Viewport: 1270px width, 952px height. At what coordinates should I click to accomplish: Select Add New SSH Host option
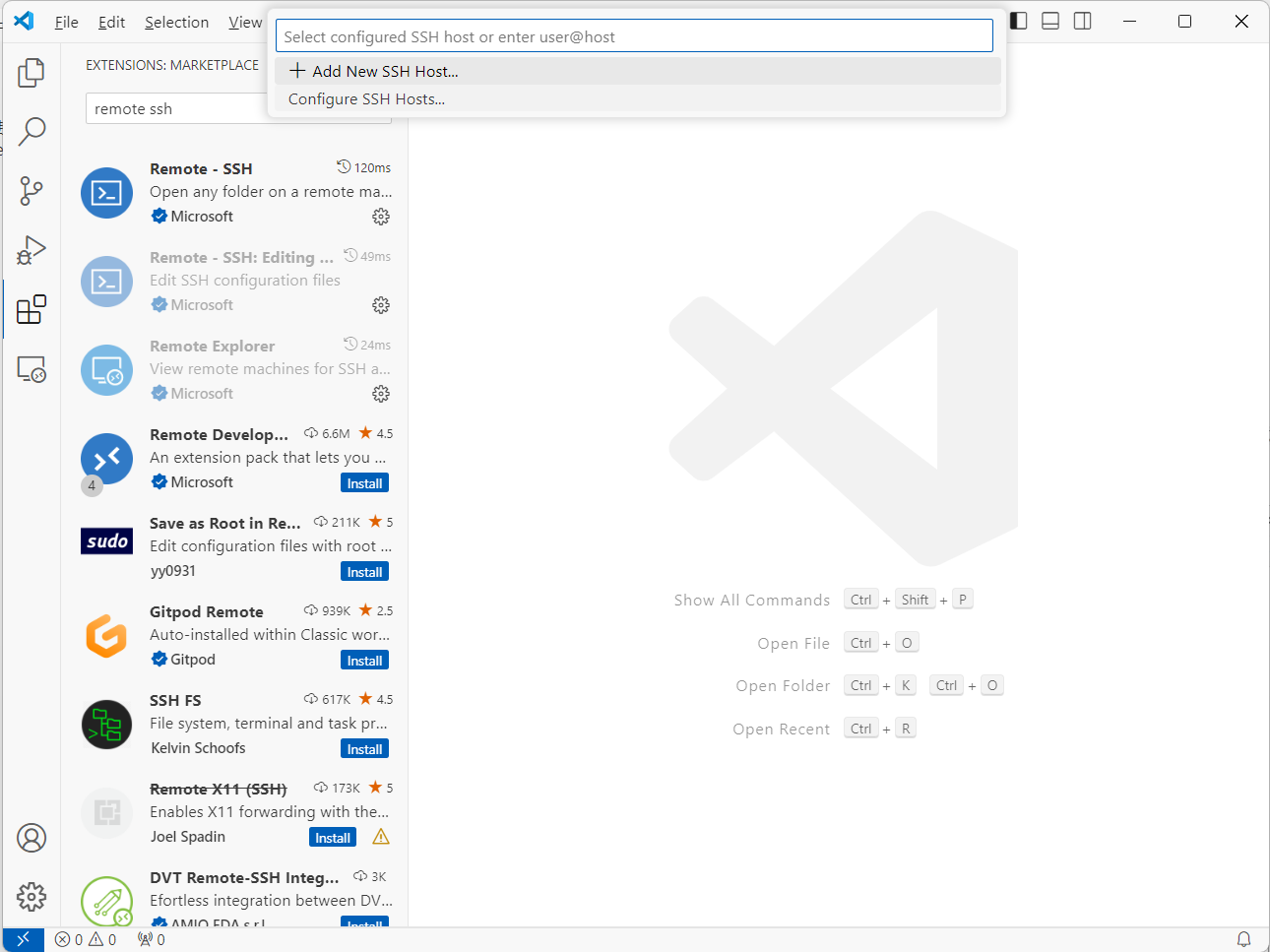(638, 71)
